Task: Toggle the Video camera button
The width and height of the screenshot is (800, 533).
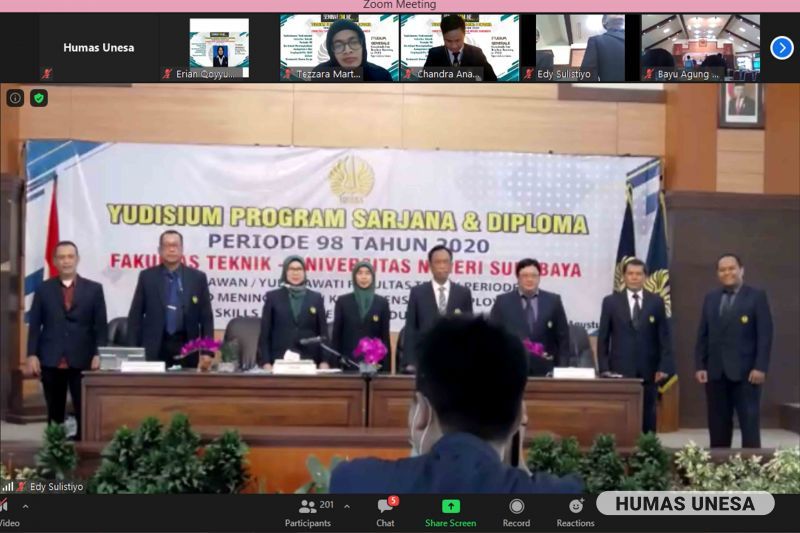Action: point(7,513)
